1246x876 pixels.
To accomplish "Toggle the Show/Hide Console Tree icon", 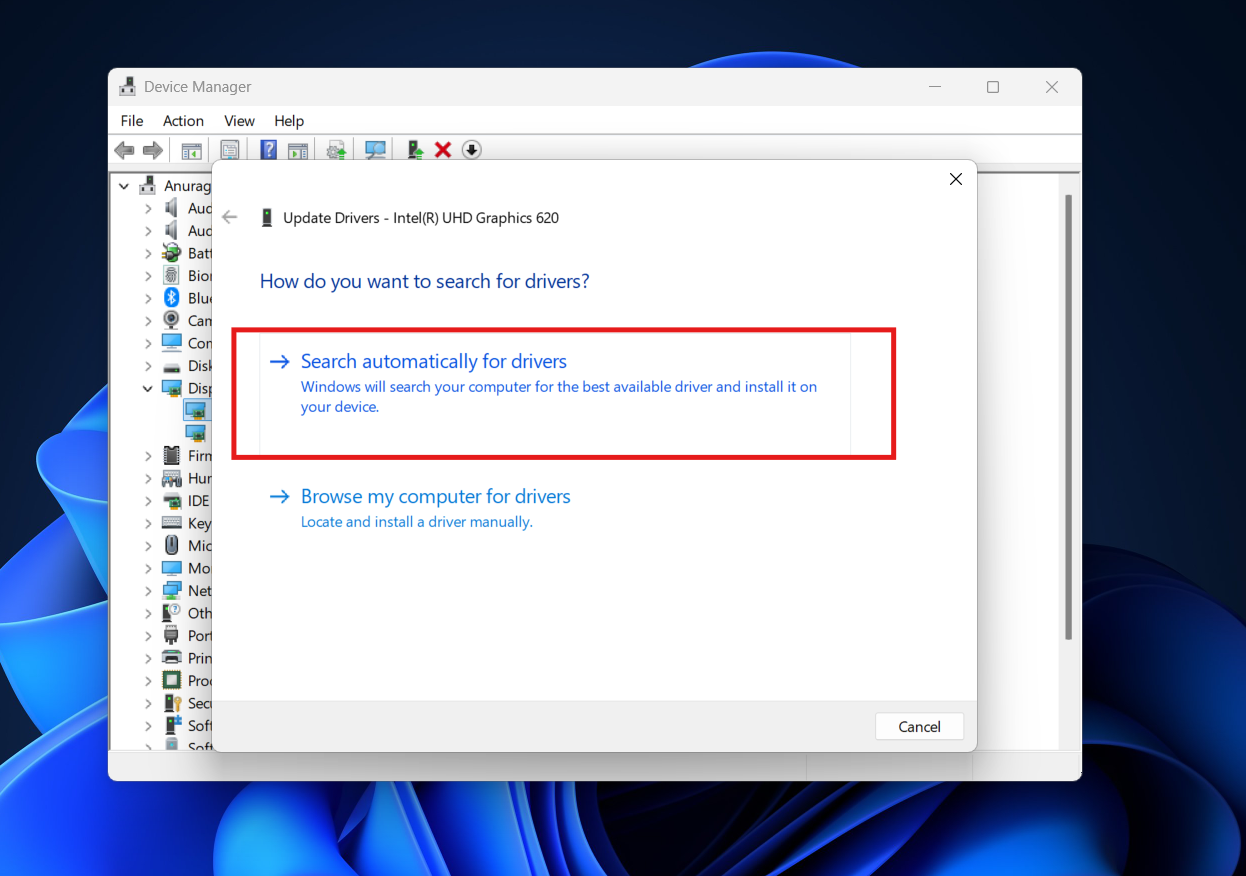I will (x=191, y=149).
